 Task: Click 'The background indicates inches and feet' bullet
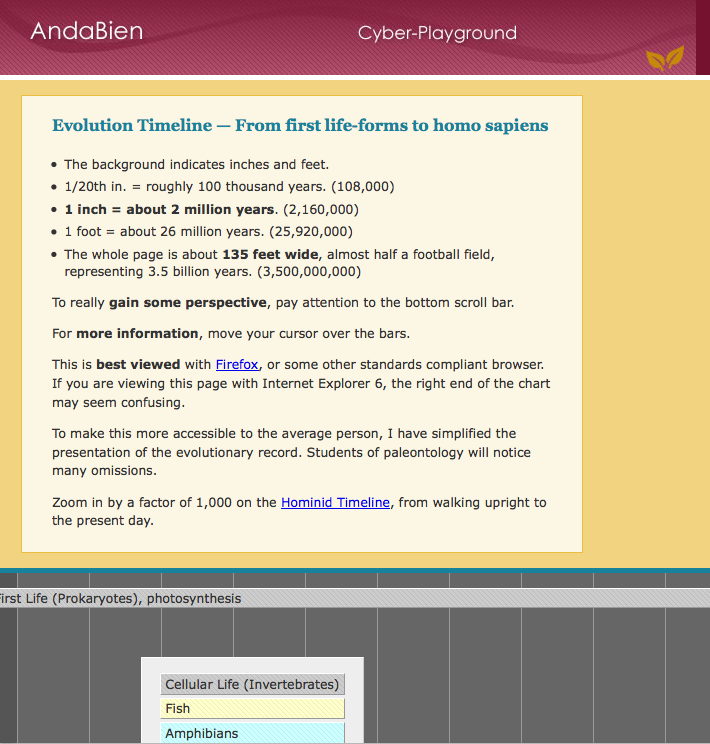196,164
